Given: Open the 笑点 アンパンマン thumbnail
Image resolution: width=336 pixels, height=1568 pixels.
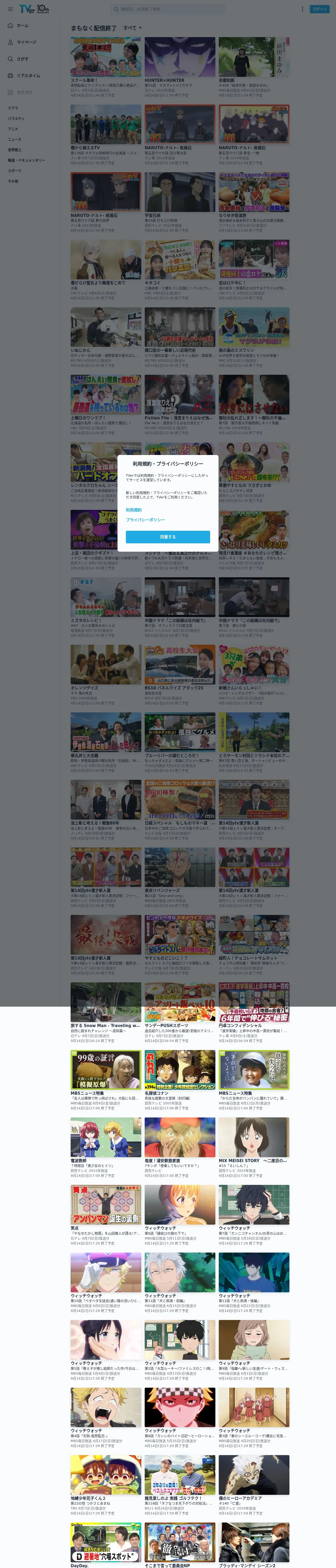Looking at the screenshot, I should click(105, 1204).
